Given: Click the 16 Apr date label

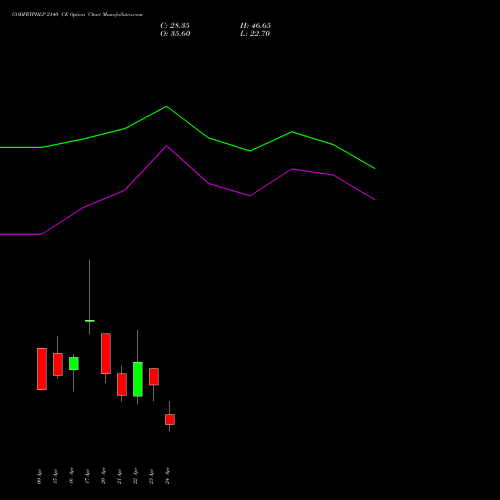Looking at the screenshot, I should (71, 477).
